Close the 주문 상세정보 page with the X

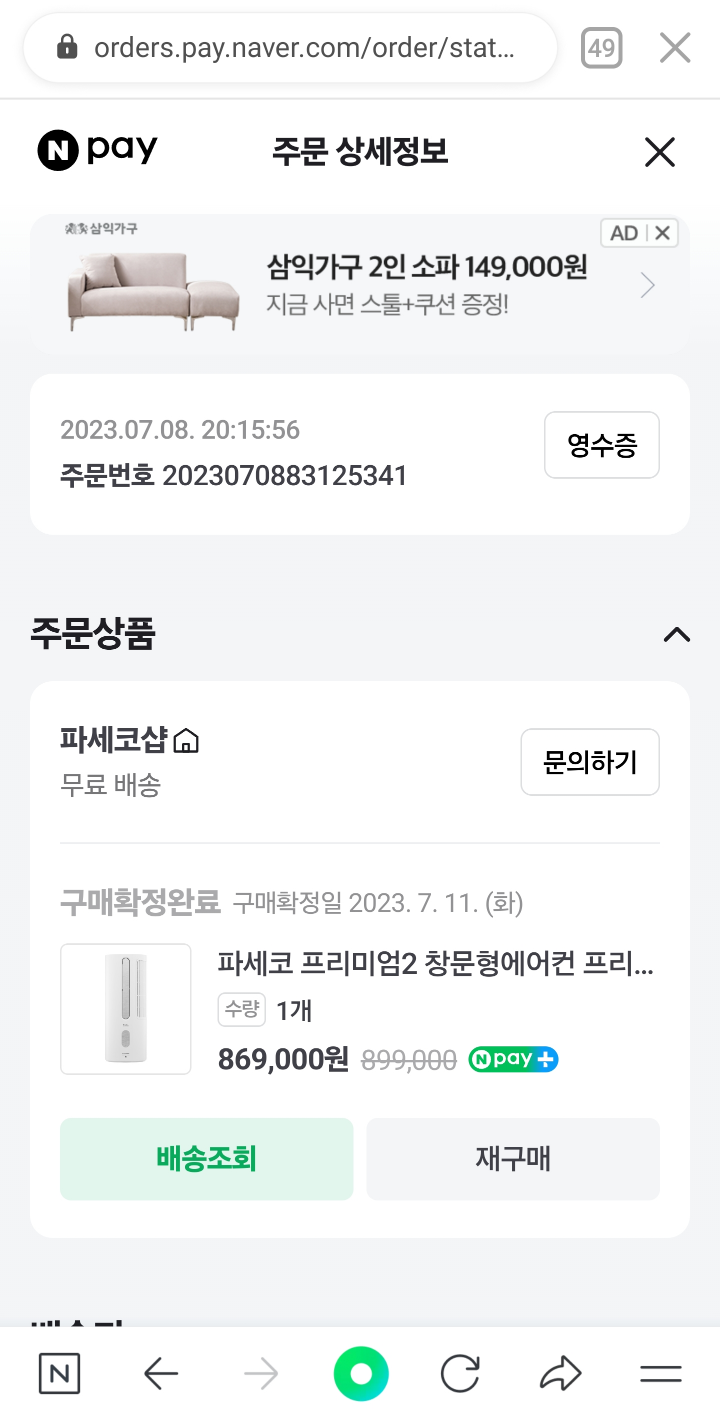[x=660, y=152]
